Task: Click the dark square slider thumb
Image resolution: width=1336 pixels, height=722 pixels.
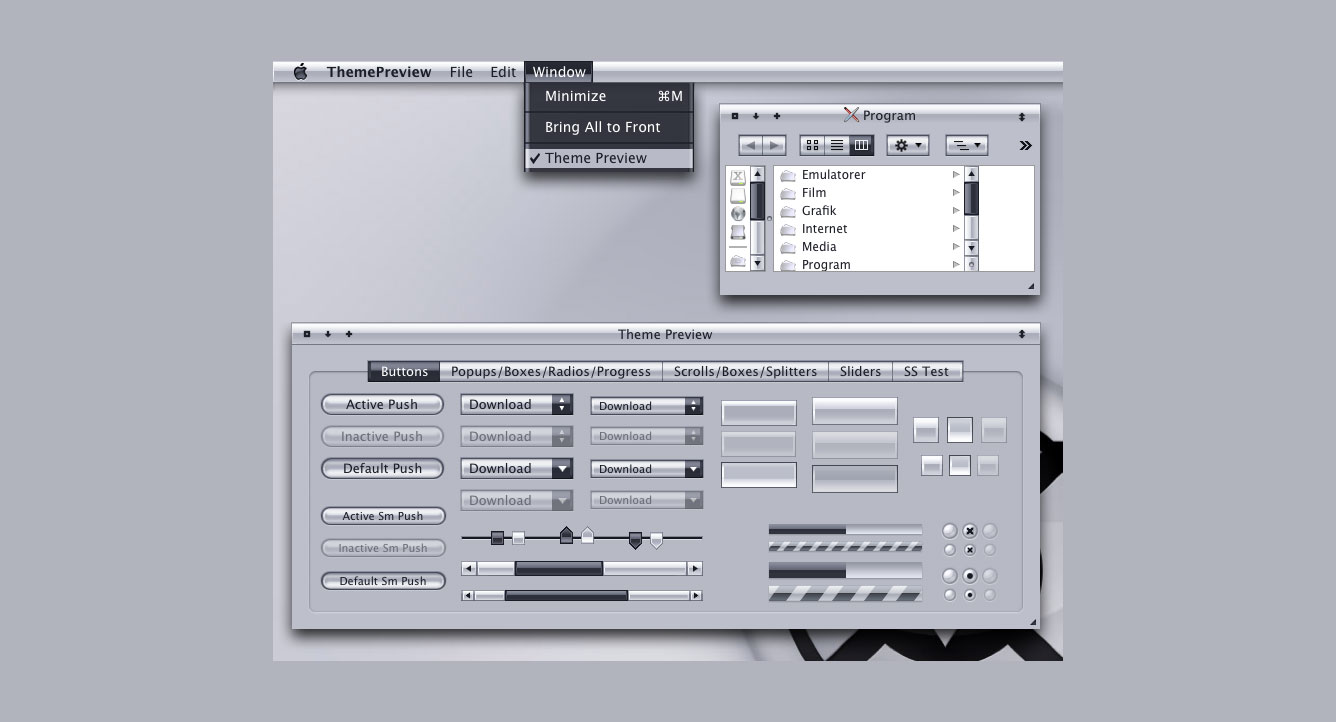Action: tap(497, 538)
